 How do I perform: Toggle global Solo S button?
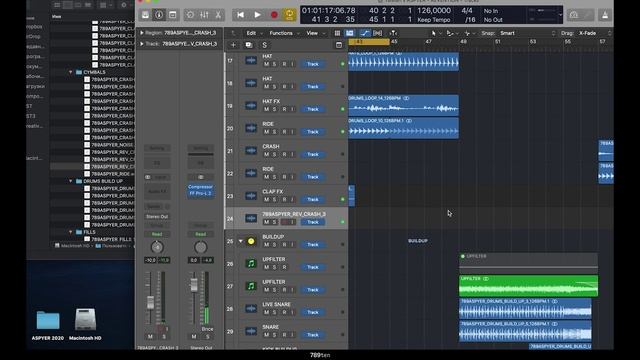tap(264, 45)
